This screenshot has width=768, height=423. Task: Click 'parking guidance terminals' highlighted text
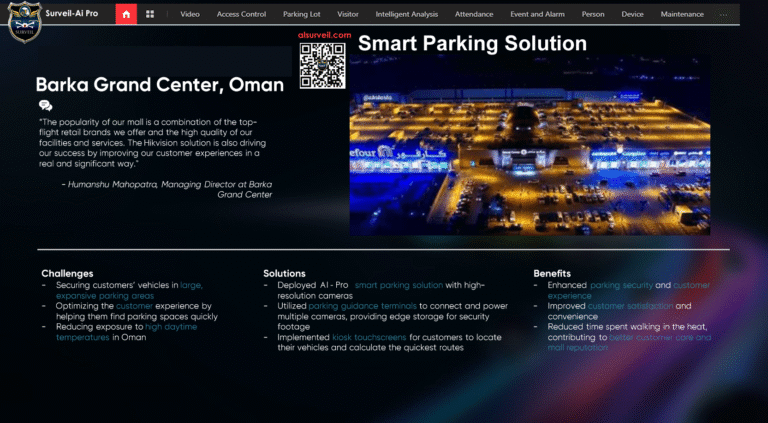tap(362, 306)
